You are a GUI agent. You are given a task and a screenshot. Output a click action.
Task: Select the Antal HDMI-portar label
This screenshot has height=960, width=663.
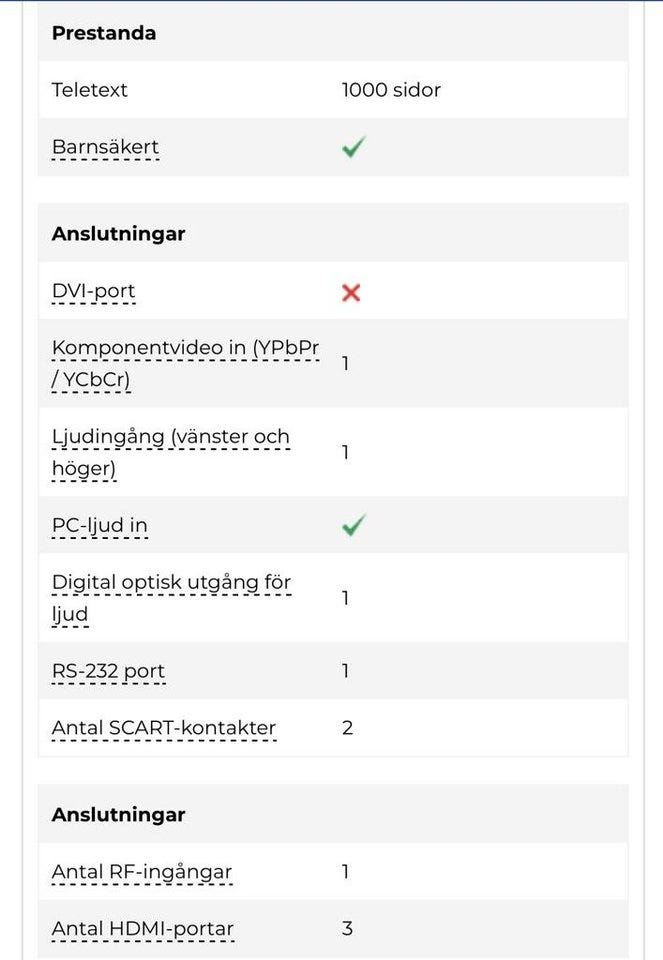pos(143,928)
